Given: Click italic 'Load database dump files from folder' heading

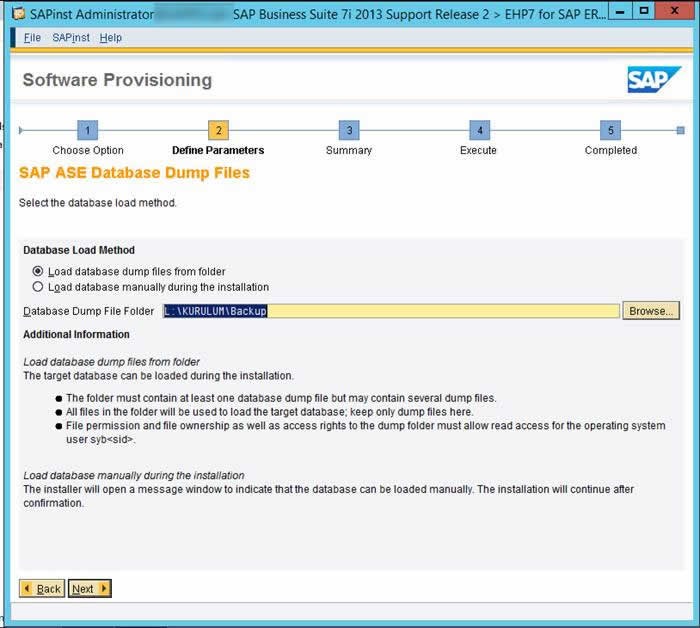Looking at the screenshot, I should 111,362.
